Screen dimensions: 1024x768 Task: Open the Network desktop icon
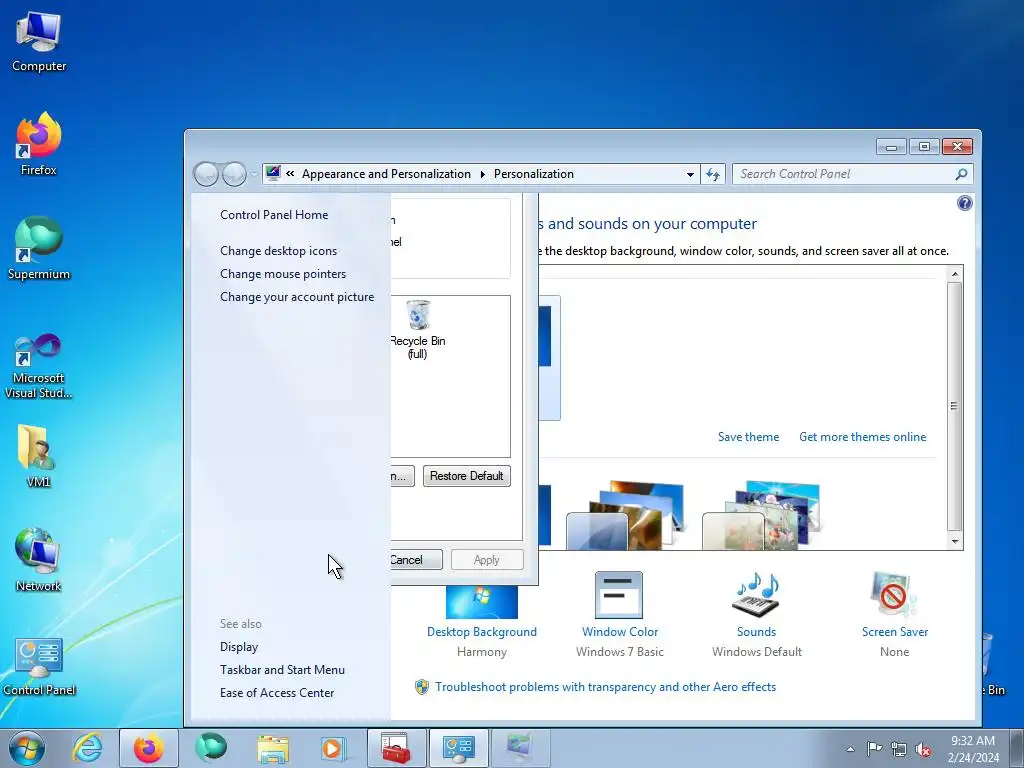(x=38, y=560)
